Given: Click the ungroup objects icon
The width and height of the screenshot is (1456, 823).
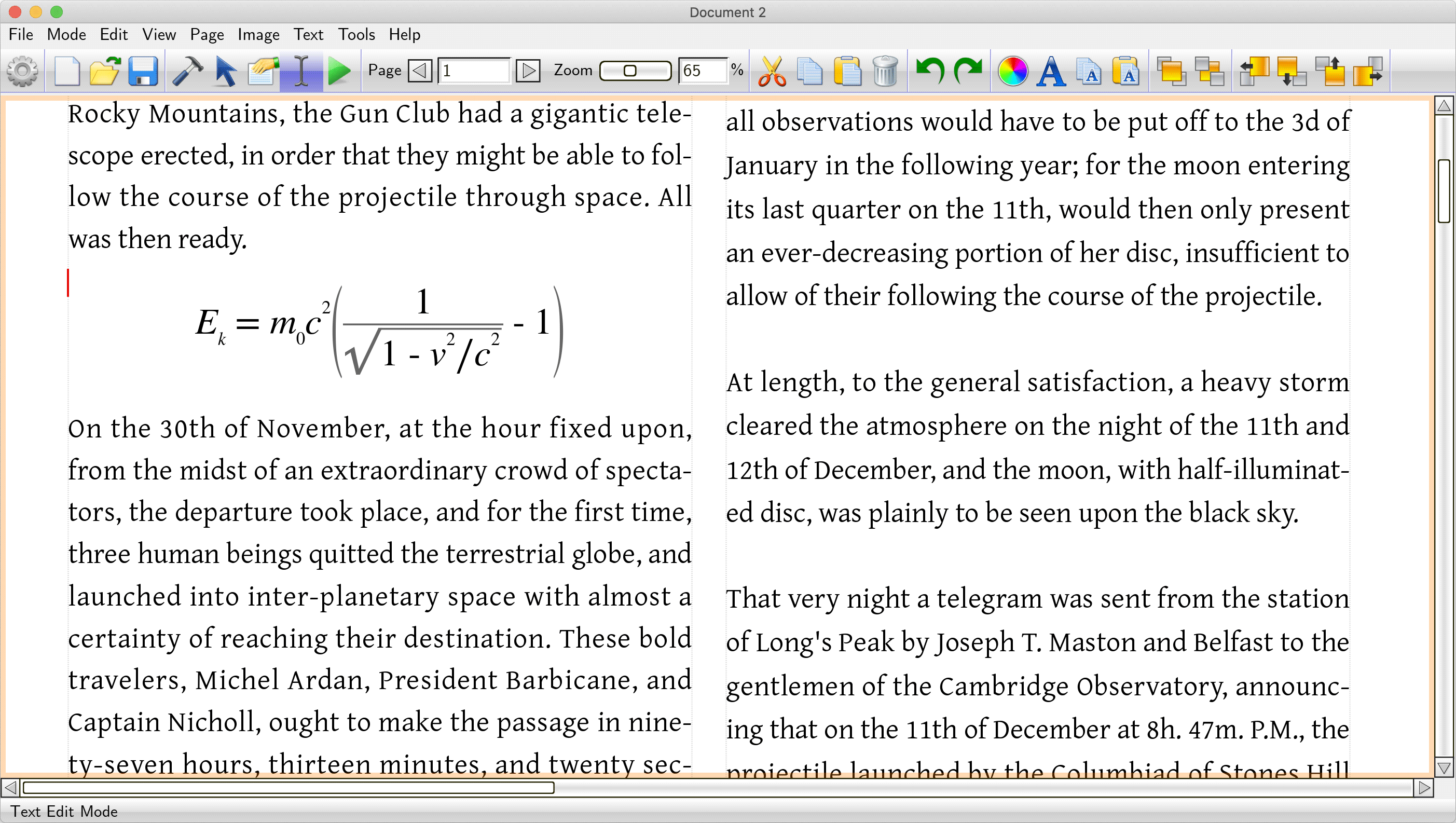Looking at the screenshot, I should coord(1210,71).
